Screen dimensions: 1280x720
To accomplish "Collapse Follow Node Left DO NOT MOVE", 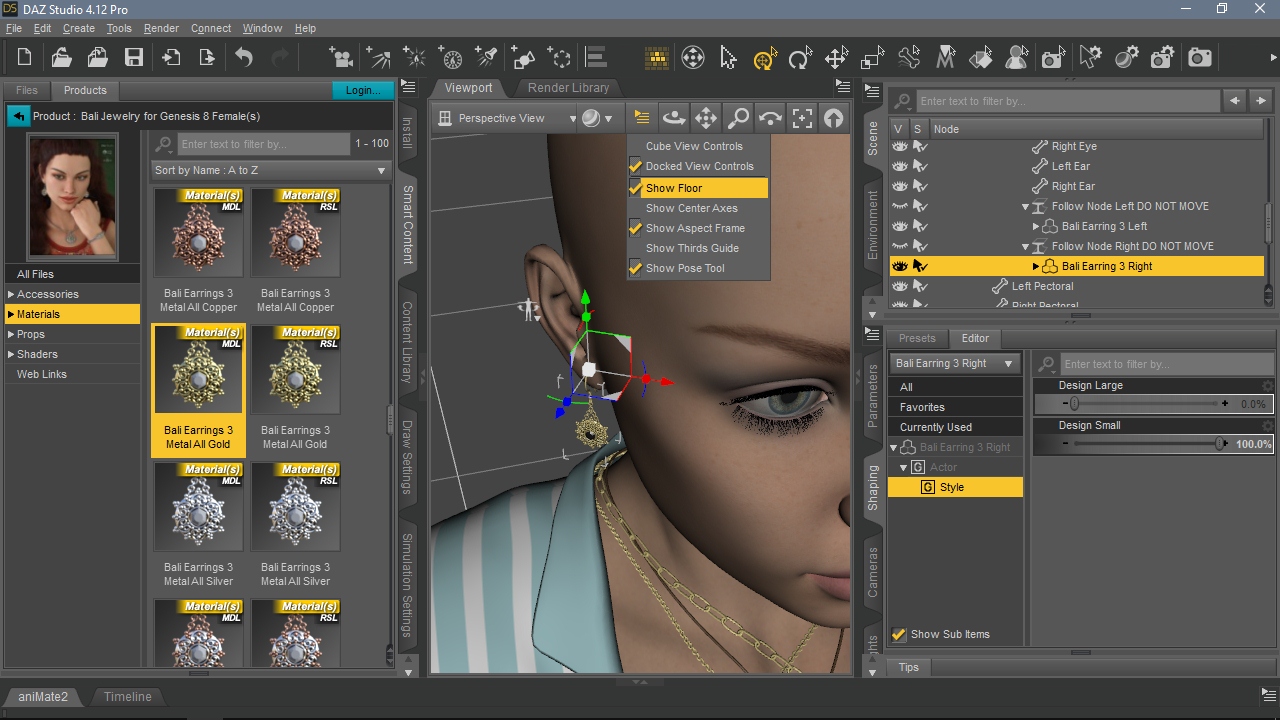I will 1025,206.
